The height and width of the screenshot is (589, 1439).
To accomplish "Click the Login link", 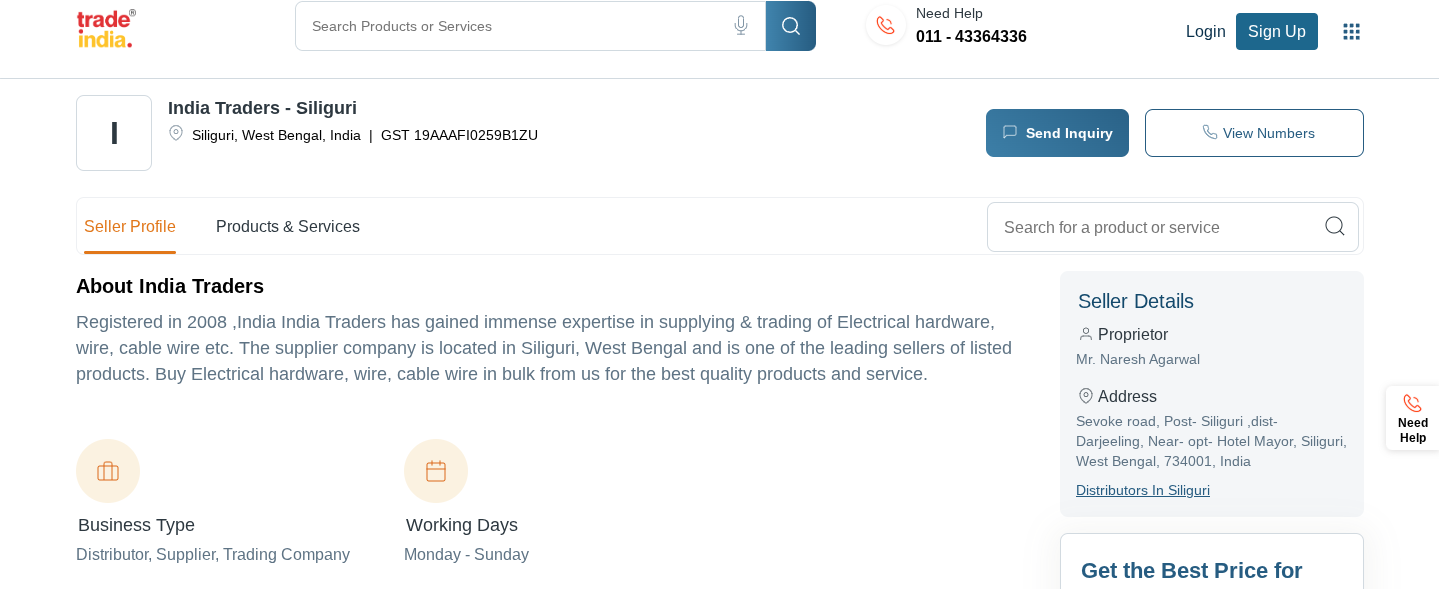I will (x=1205, y=32).
